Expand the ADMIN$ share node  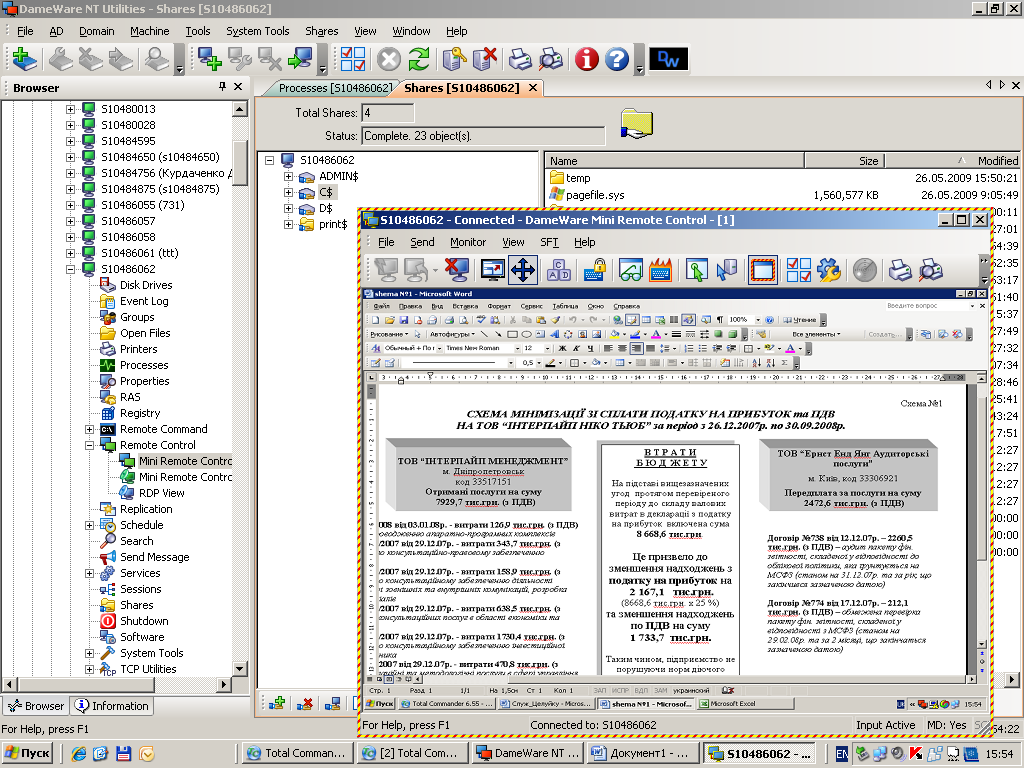pyautogui.click(x=289, y=176)
